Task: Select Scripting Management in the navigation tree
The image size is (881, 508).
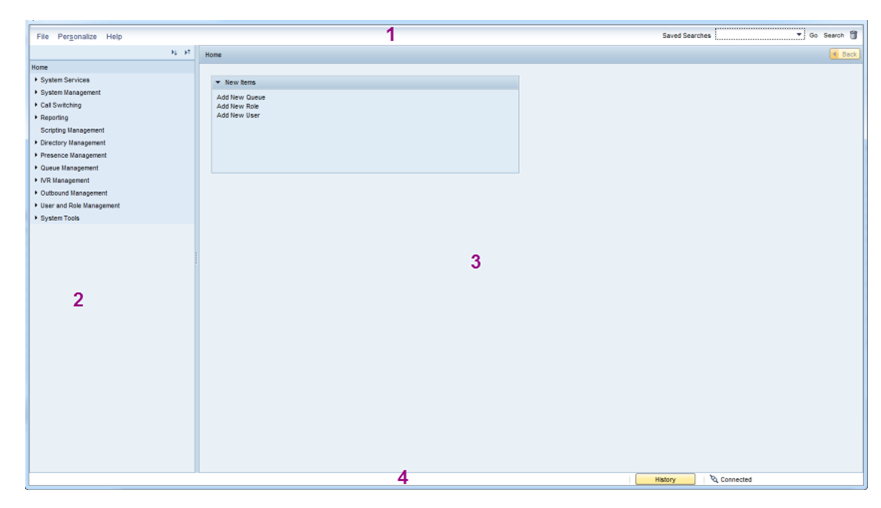Action: coord(72,130)
